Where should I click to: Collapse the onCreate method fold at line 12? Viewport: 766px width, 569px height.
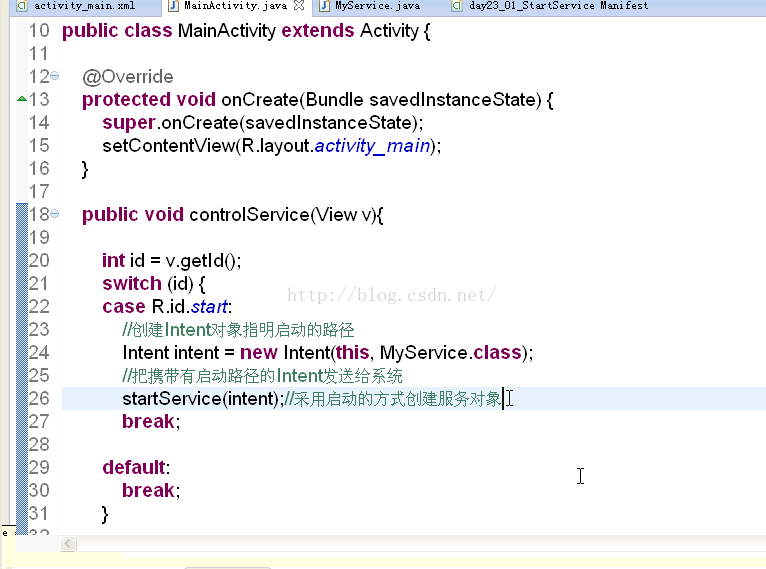55,76
